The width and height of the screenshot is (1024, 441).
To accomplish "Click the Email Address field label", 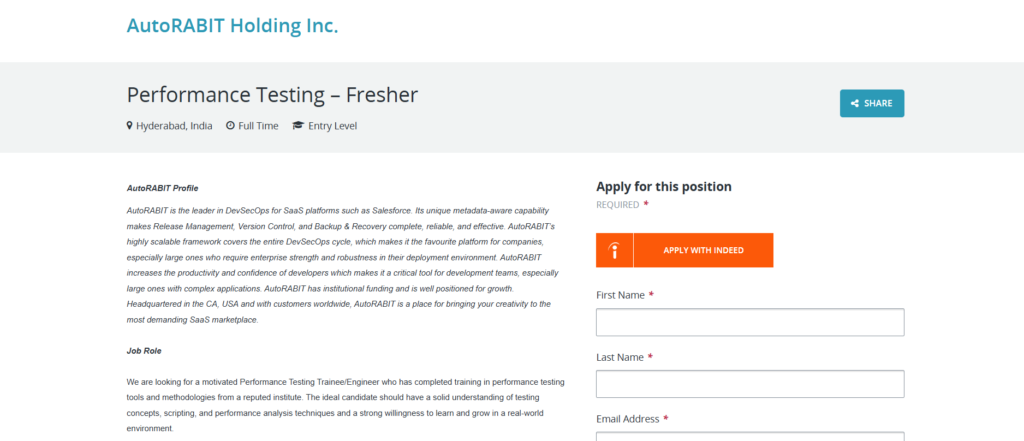I will click(x=628, y=419).
